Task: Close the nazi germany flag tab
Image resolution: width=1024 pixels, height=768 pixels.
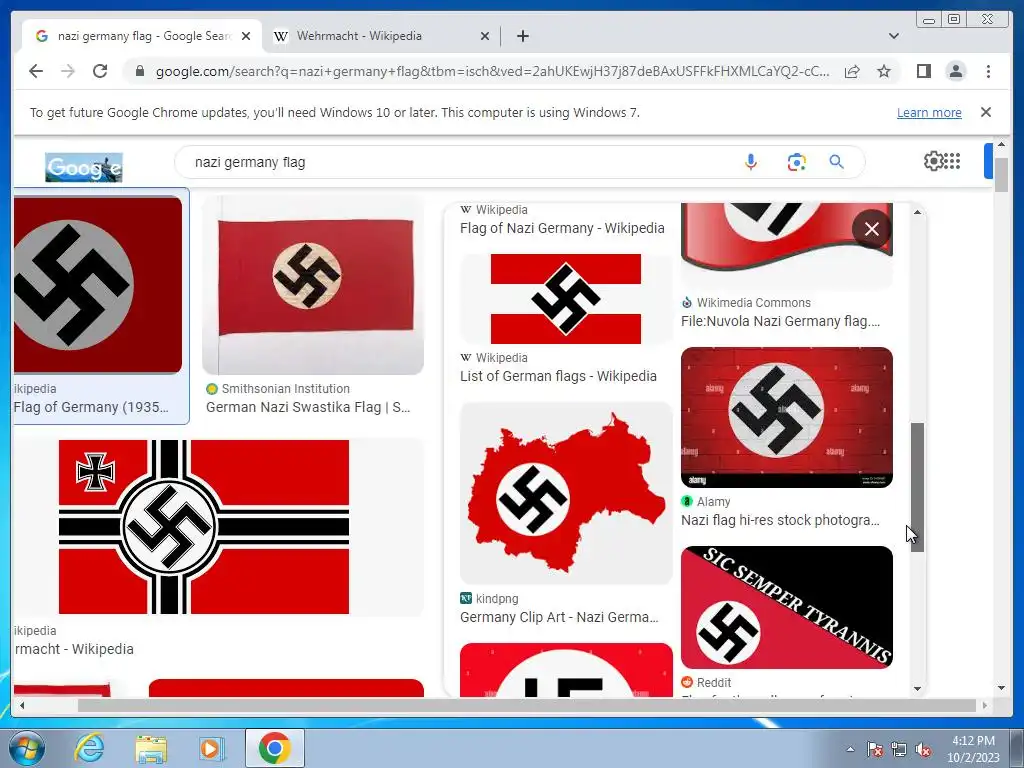Action: point(246,36)
